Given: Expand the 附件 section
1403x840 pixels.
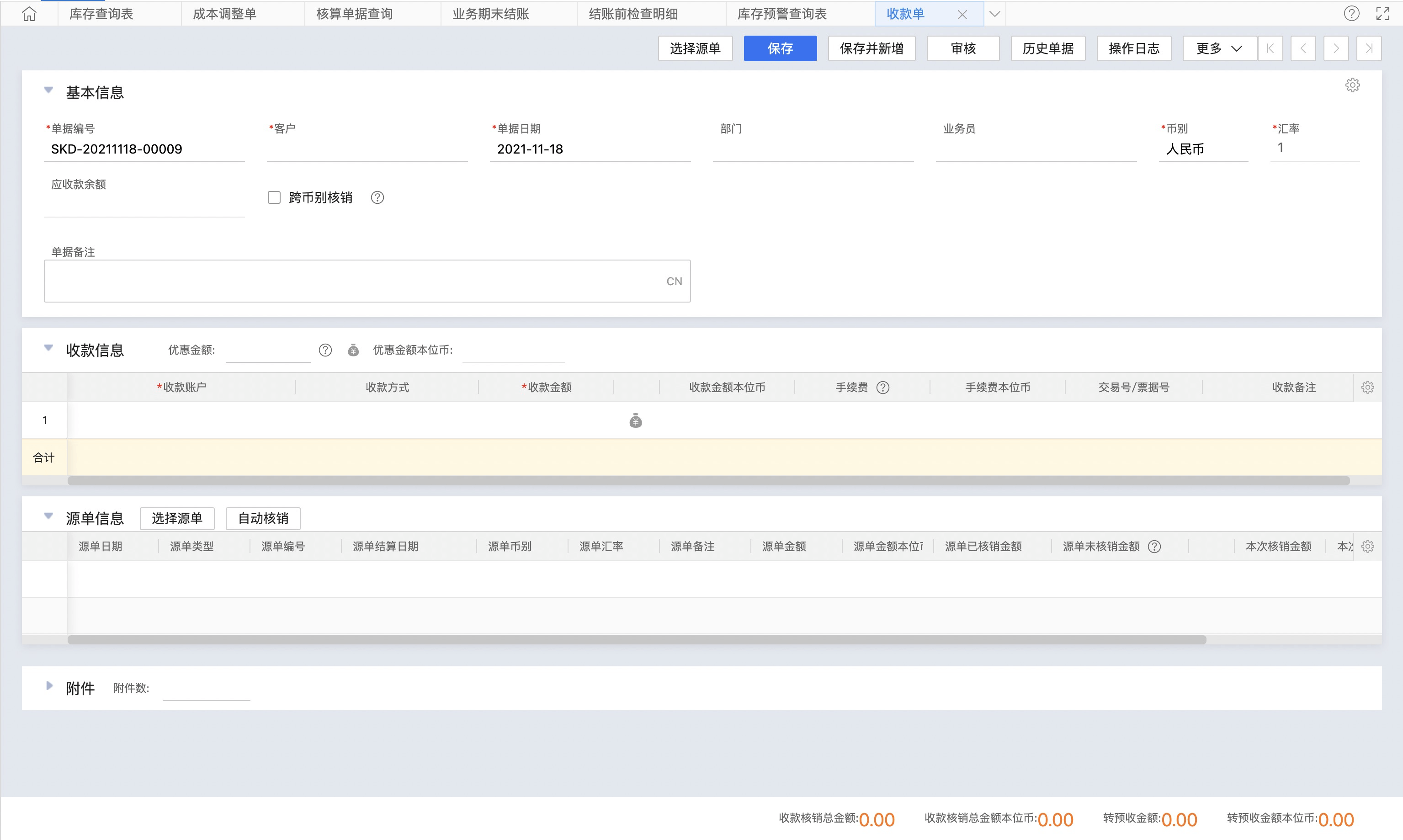Looking at the screenshot, I should click(x=49, y=686).
